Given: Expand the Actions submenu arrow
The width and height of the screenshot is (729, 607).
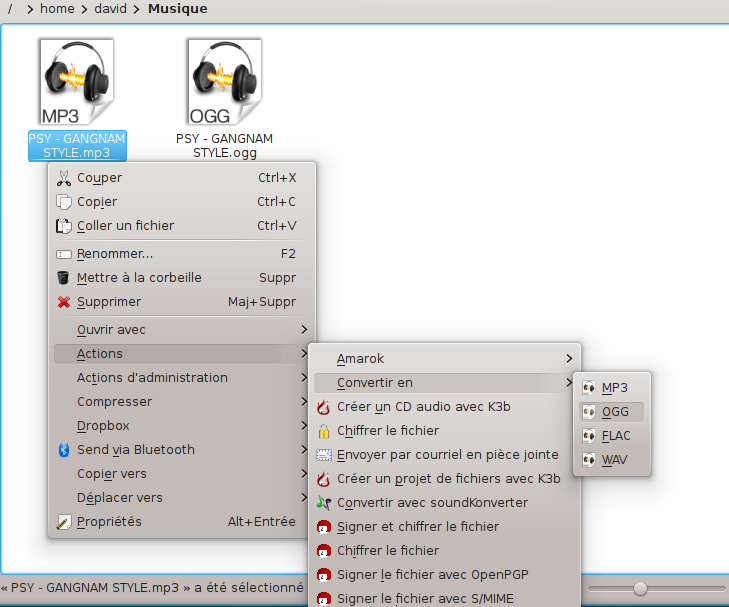Looking at the screenshot, I should 304,354.
